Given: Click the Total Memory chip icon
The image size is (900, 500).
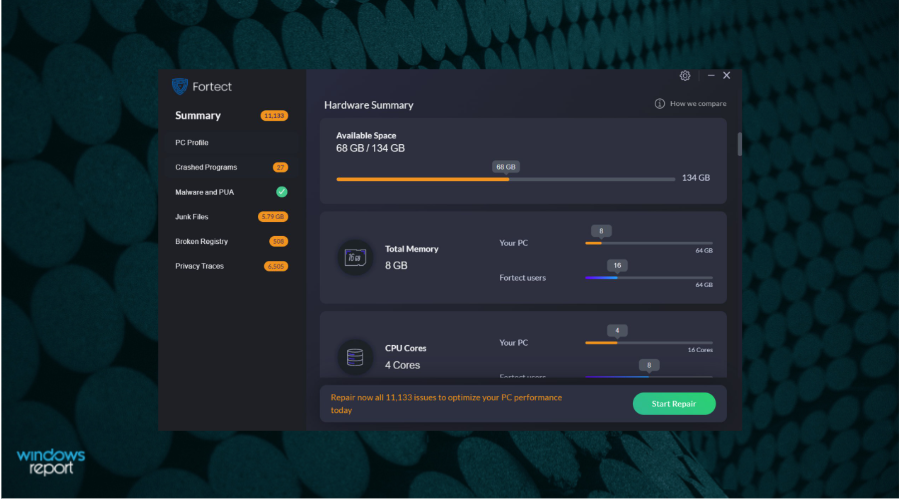Looking at the screenshot, I should point(355,257).
